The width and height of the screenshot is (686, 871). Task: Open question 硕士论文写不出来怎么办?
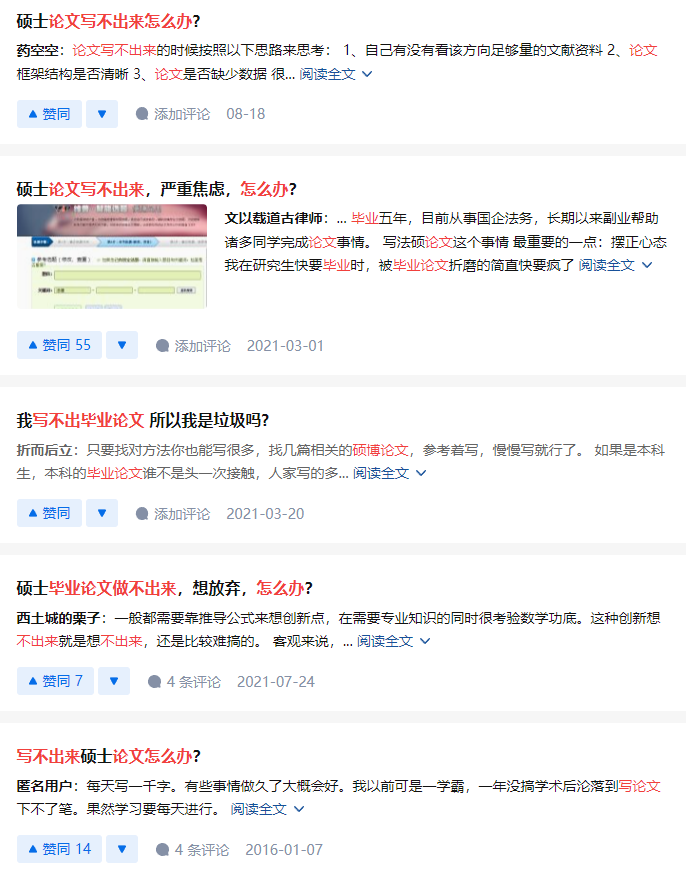point(108,21)
